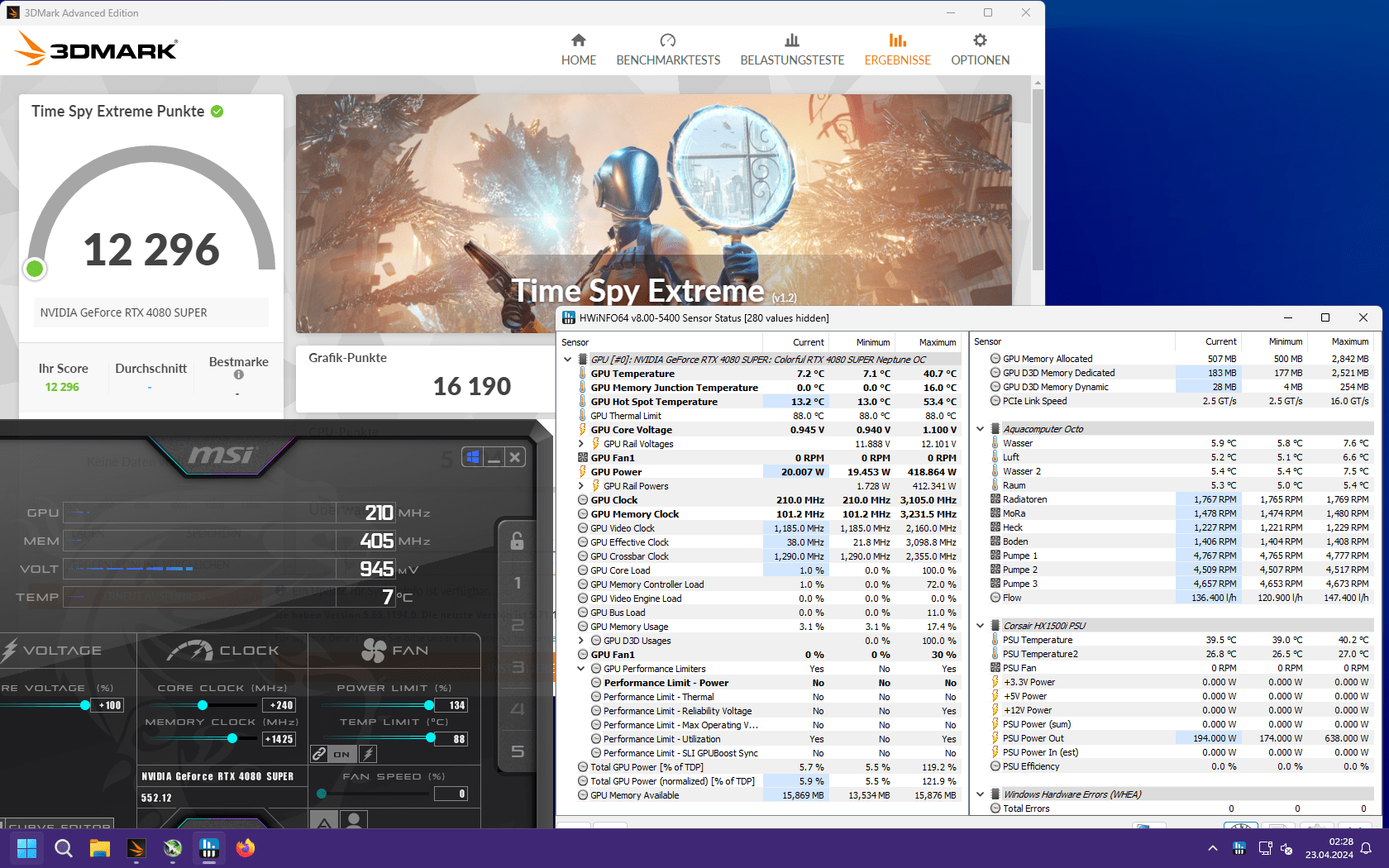Select Afterburner profile slot 4
This screenshot has height=868, width=1389.
pos(517,709)
